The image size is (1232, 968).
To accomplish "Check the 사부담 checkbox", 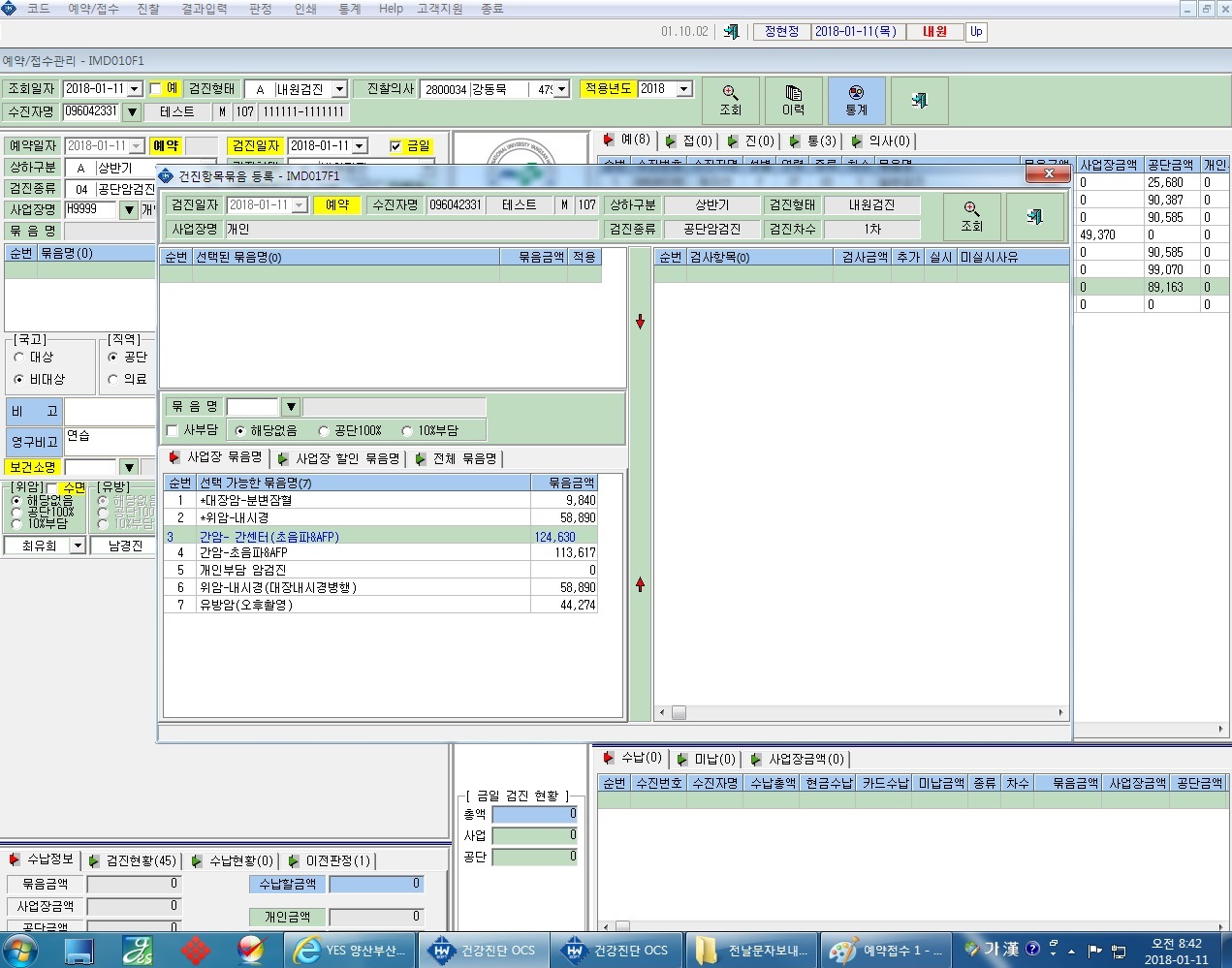I will (x=173, y=430).
